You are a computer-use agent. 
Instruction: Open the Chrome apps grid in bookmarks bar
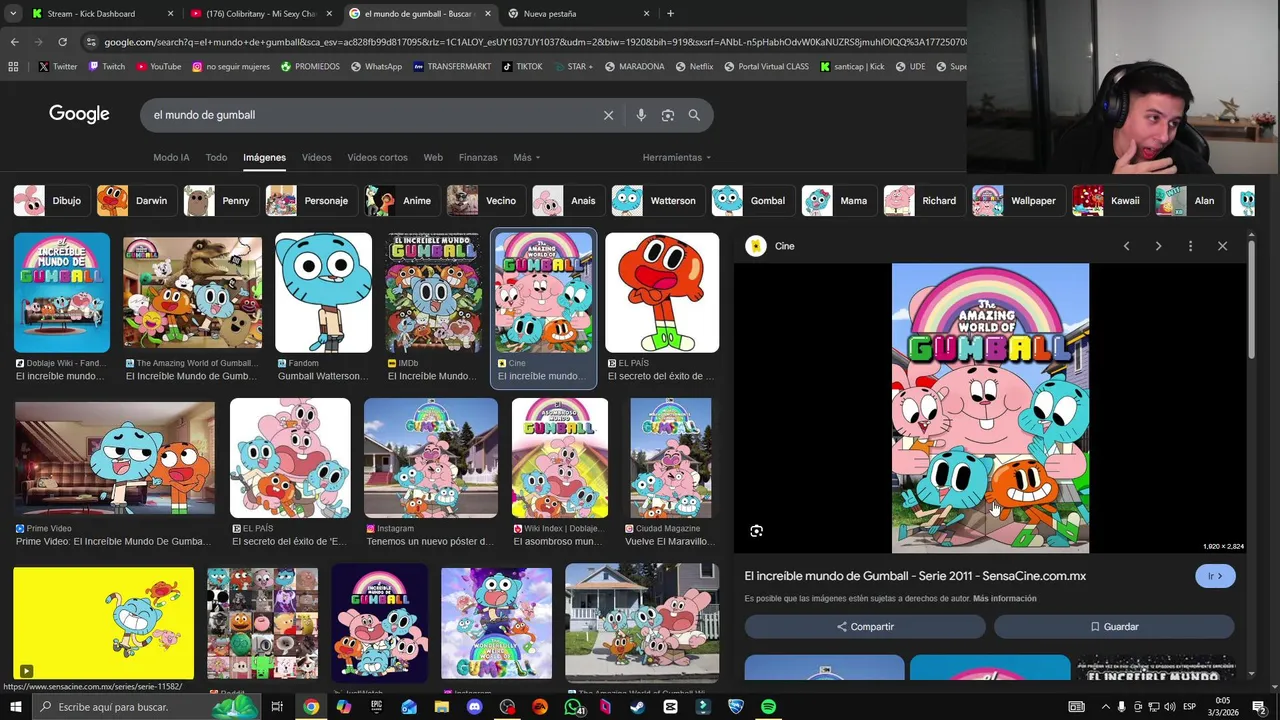pos(13,67)
